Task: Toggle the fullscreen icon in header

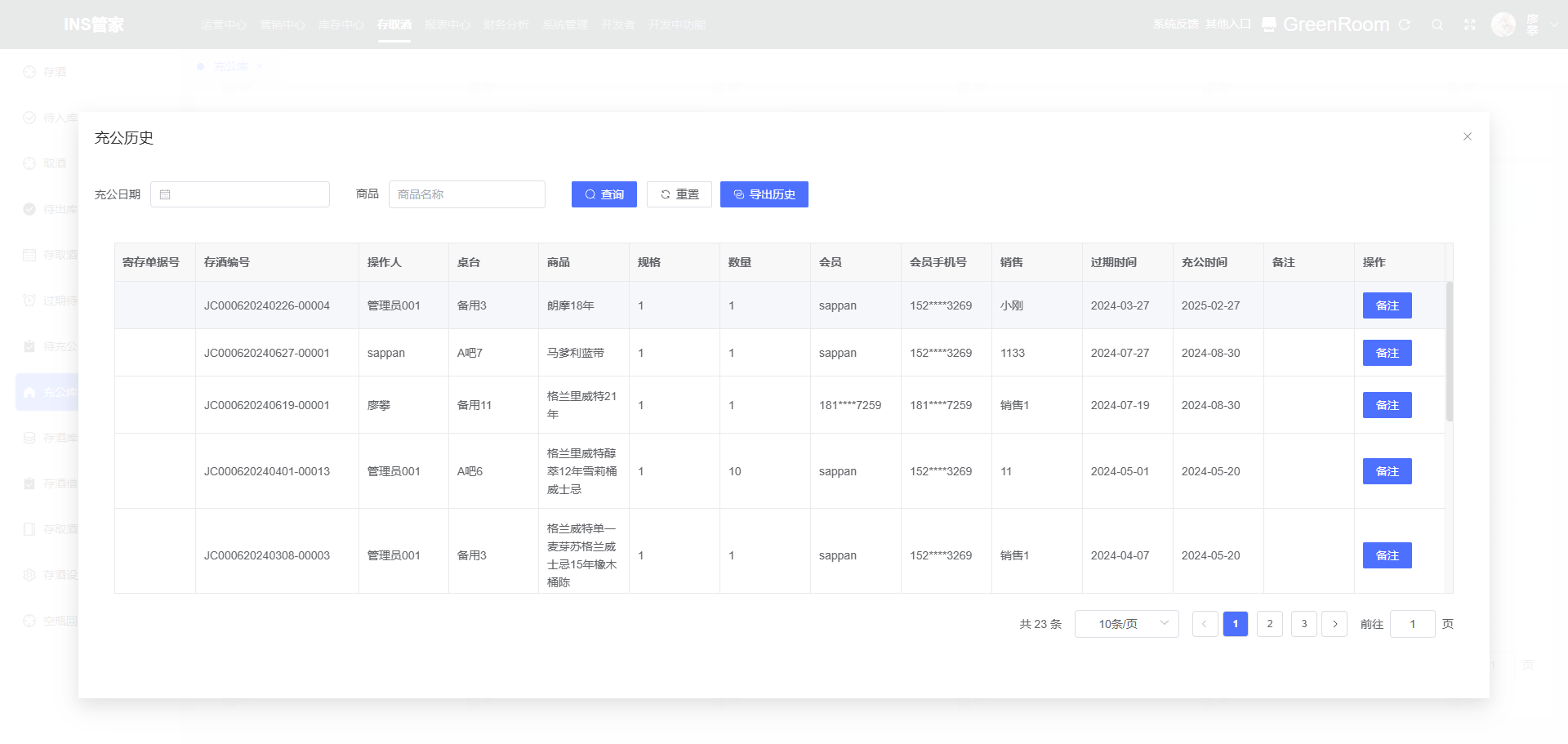Action: (1470, 25)
